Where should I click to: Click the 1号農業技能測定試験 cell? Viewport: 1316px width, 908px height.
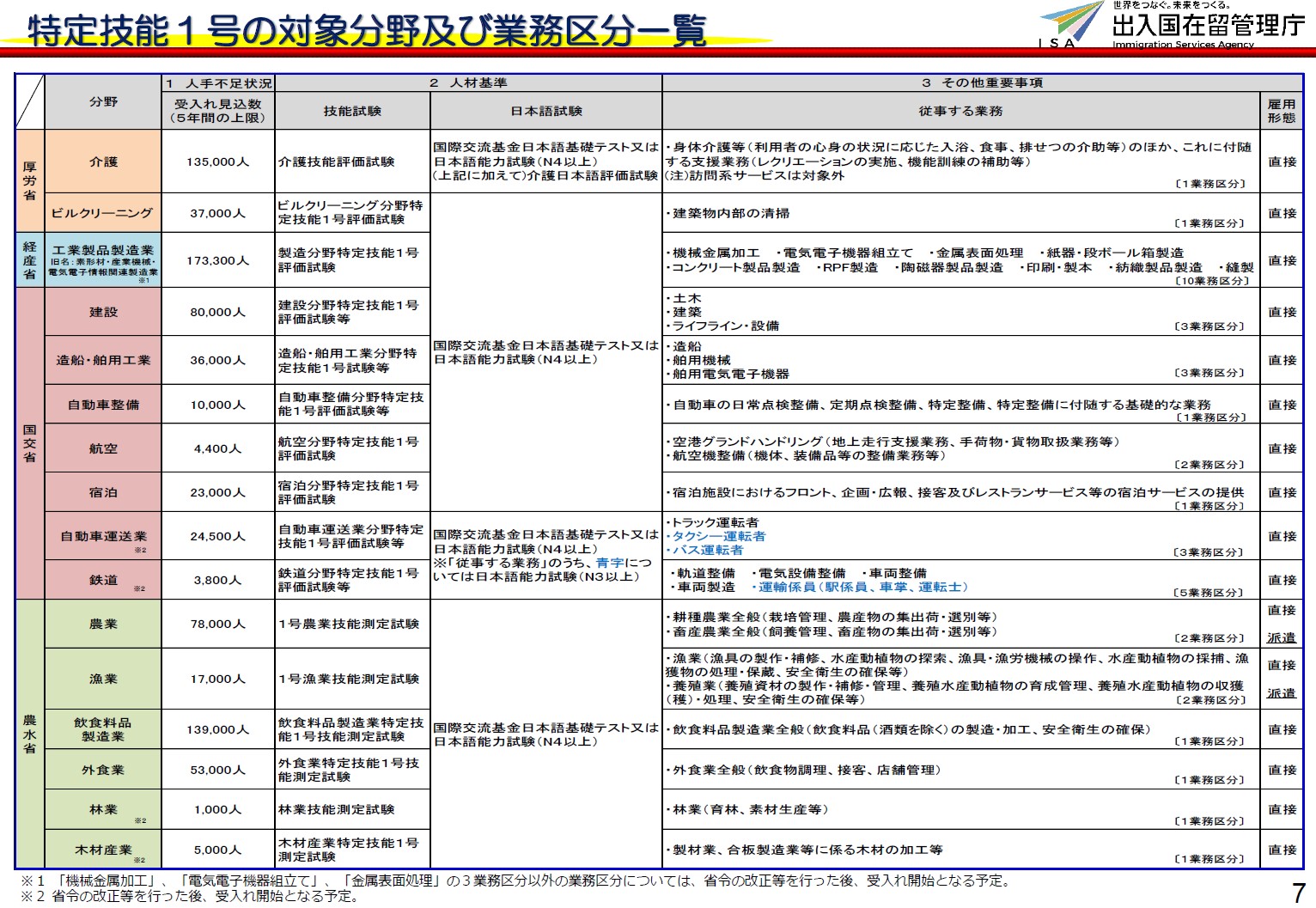pyautogui.click(x=352, y=624)
